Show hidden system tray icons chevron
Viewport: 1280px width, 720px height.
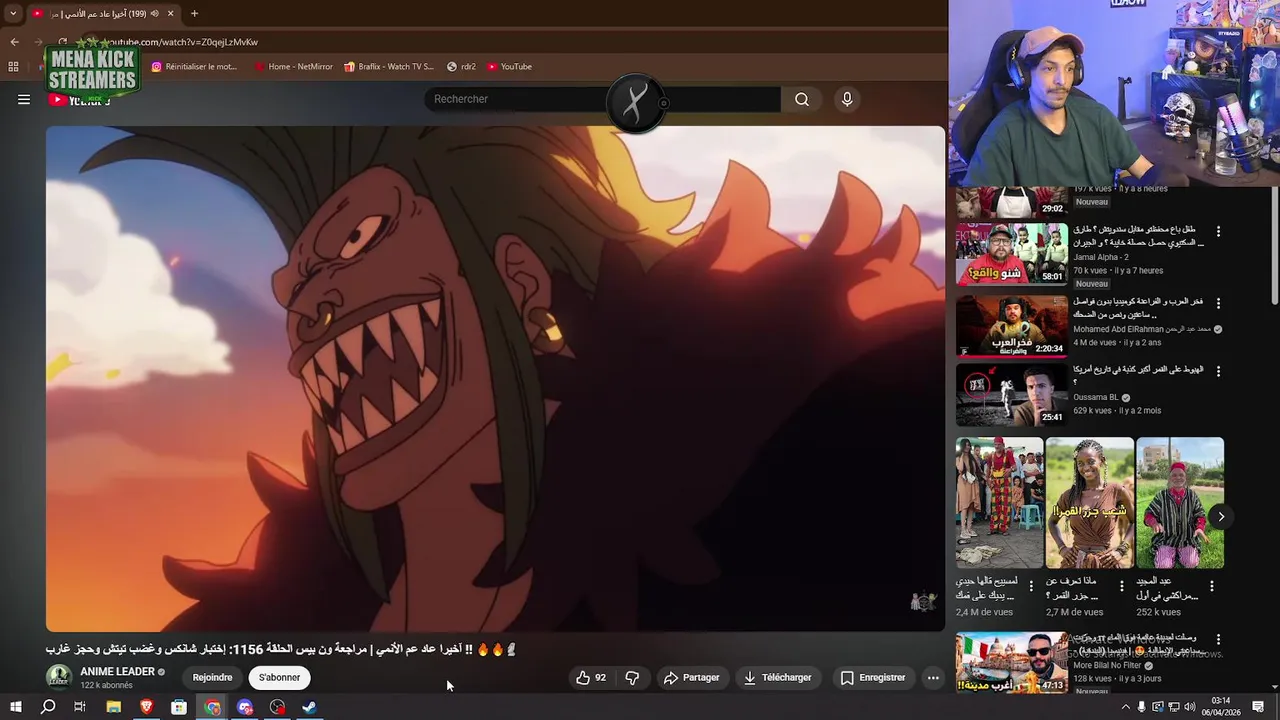coord(1125,707)
